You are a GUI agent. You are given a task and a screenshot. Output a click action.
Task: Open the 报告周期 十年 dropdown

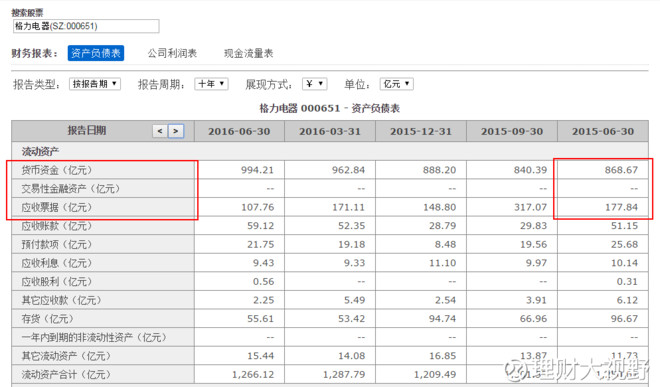pyautogui.click(x=211, y=84)
